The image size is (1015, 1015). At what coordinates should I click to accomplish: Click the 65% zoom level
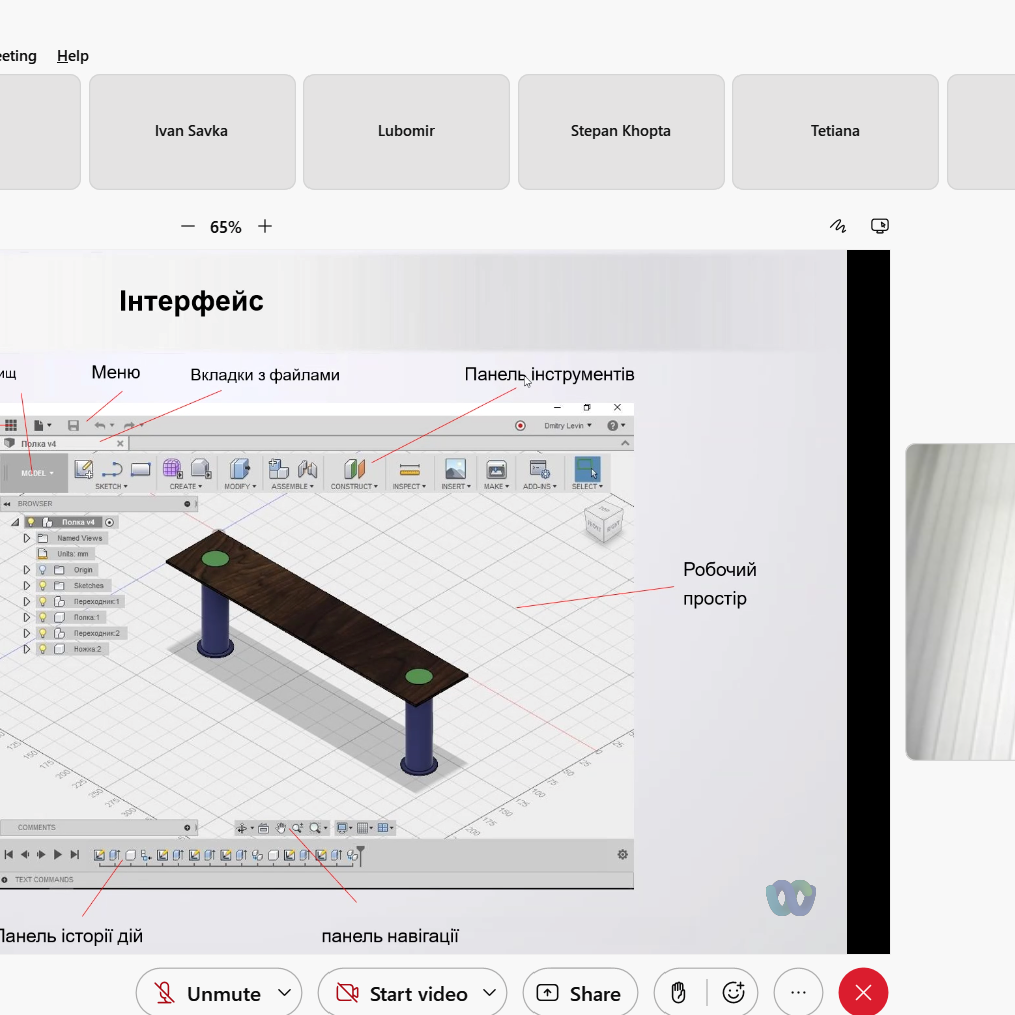pyautogui.click(x=226, y=227)
